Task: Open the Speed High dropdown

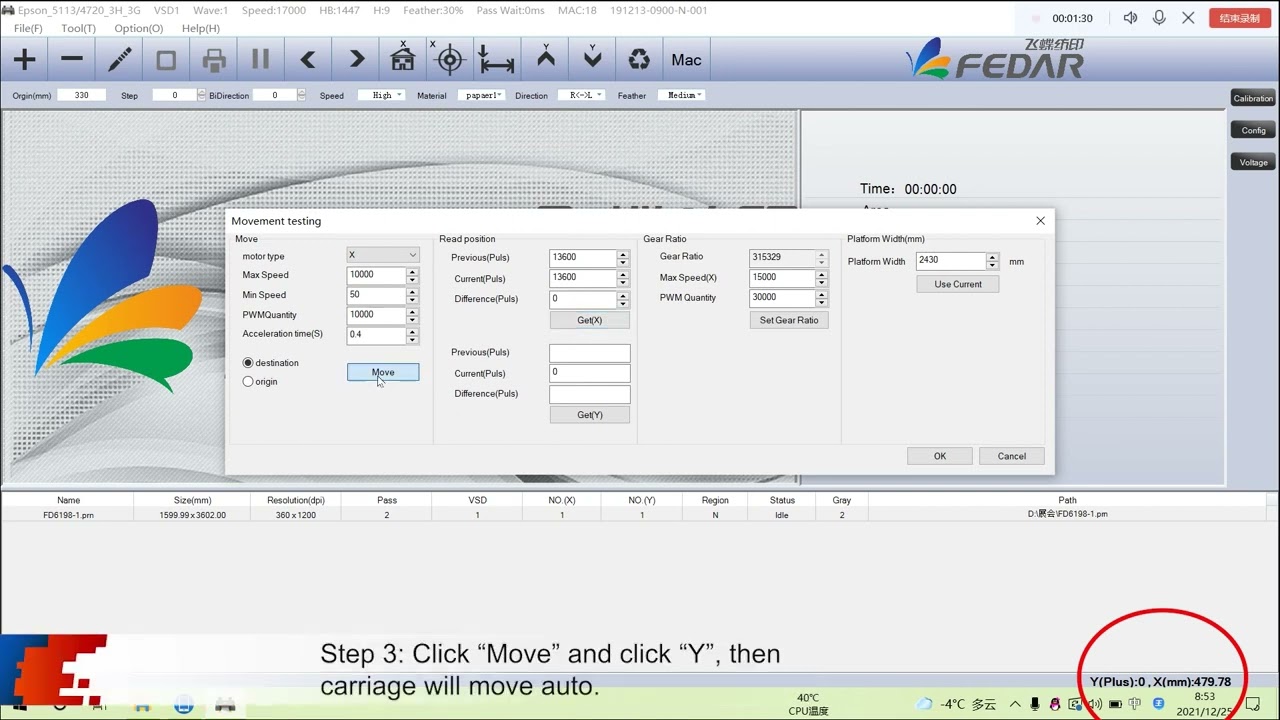Action: 383,95
